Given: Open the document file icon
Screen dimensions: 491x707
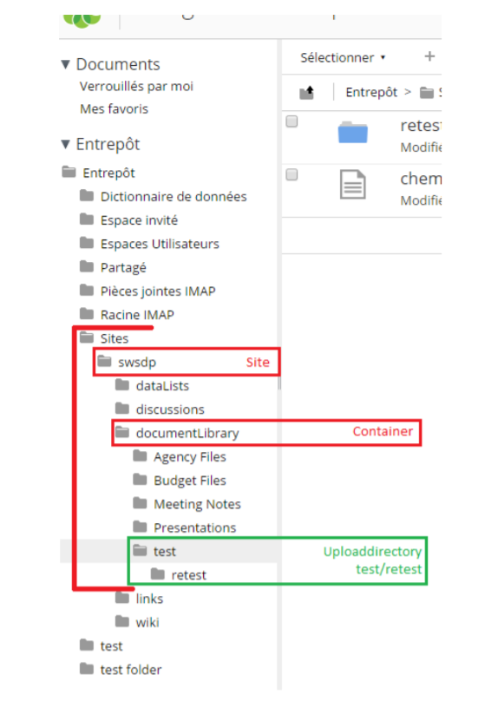Looking at the screenshot, I should pyautogui.click(x=353, y=184).
